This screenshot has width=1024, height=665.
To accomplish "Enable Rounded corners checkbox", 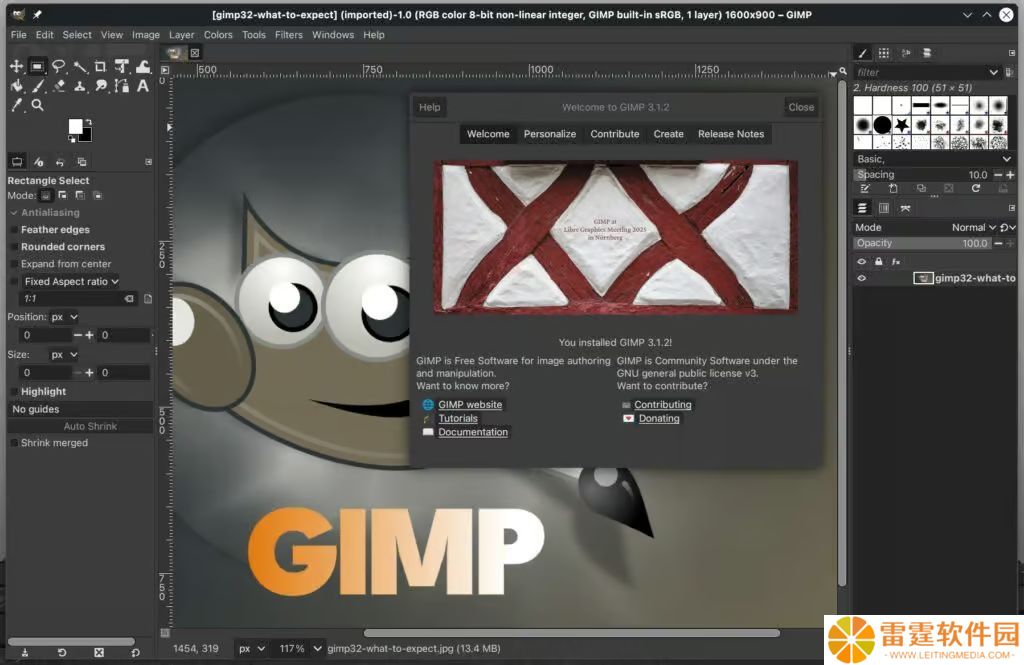I will pyautogui.click(x=14, y=247).
